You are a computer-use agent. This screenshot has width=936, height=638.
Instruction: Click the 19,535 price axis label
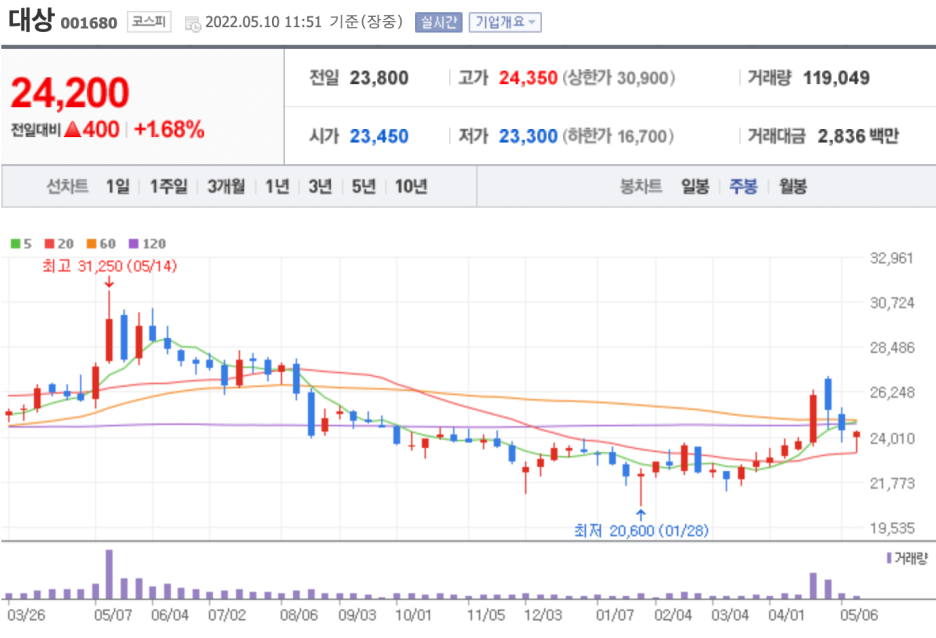[892, 528]
